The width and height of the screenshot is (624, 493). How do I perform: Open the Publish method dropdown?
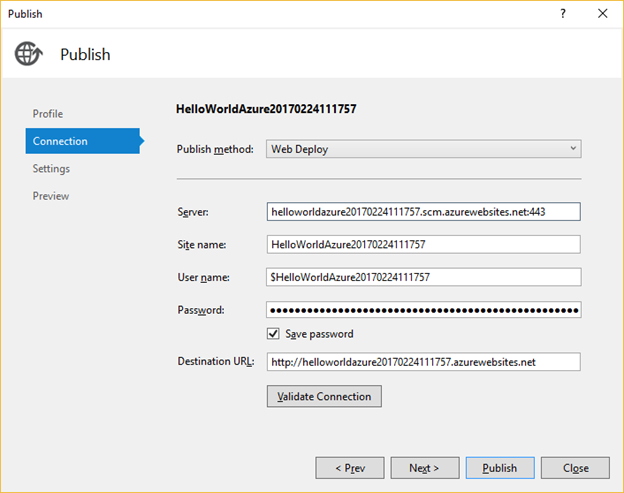point(423,149)
